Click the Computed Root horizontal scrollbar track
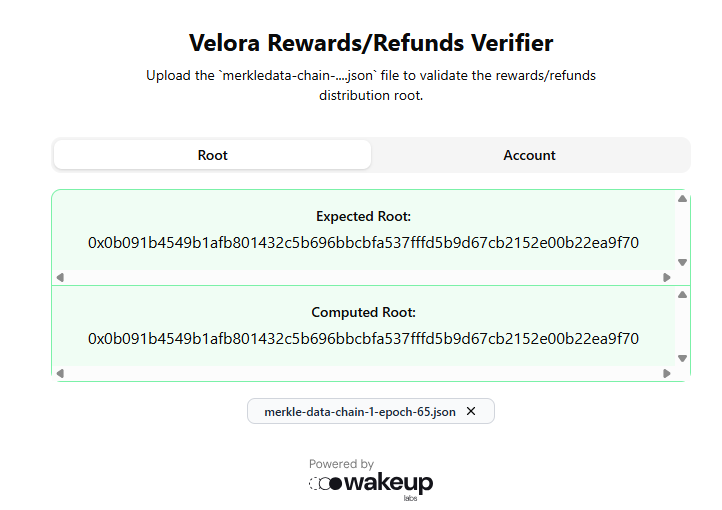Viewport: 722px width, 510px height. click(363, 373)
